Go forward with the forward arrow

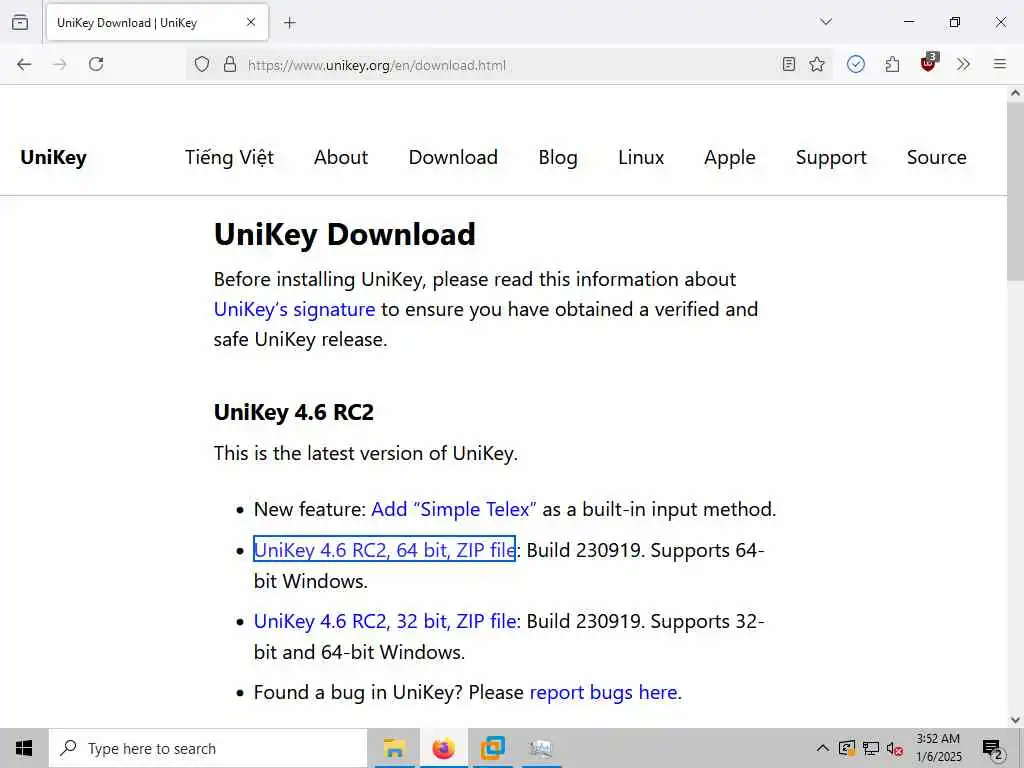[60, 64]
